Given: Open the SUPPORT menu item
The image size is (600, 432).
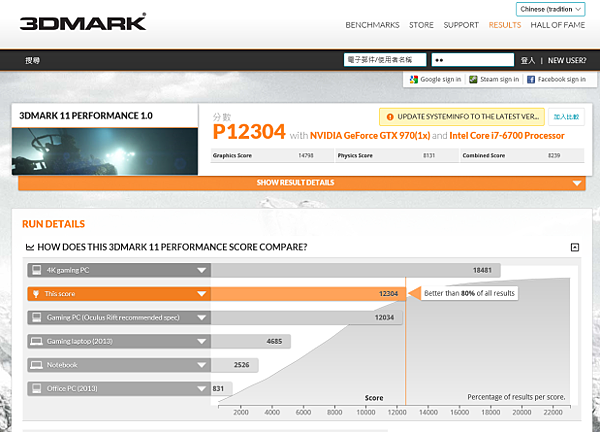Looking at the screenshot, I should click(461, 25).
